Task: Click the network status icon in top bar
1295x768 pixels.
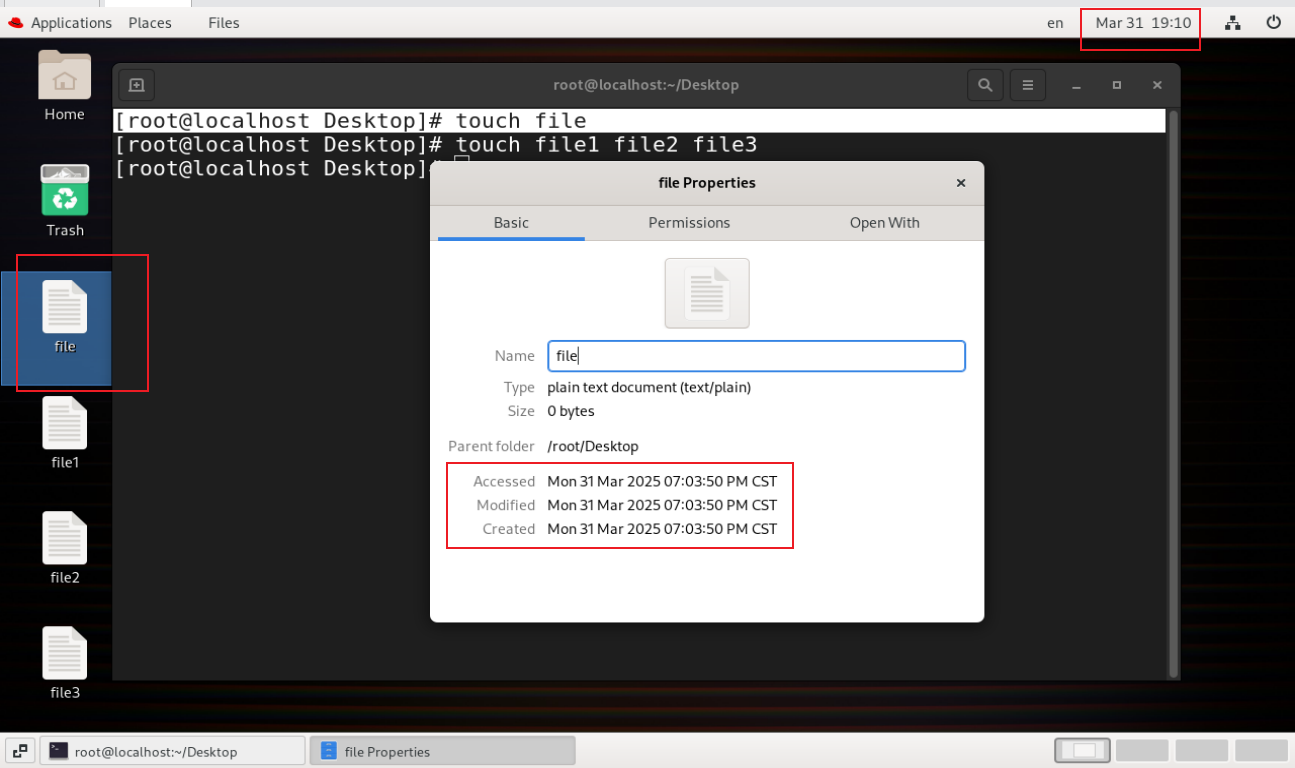Action: 1233,22
